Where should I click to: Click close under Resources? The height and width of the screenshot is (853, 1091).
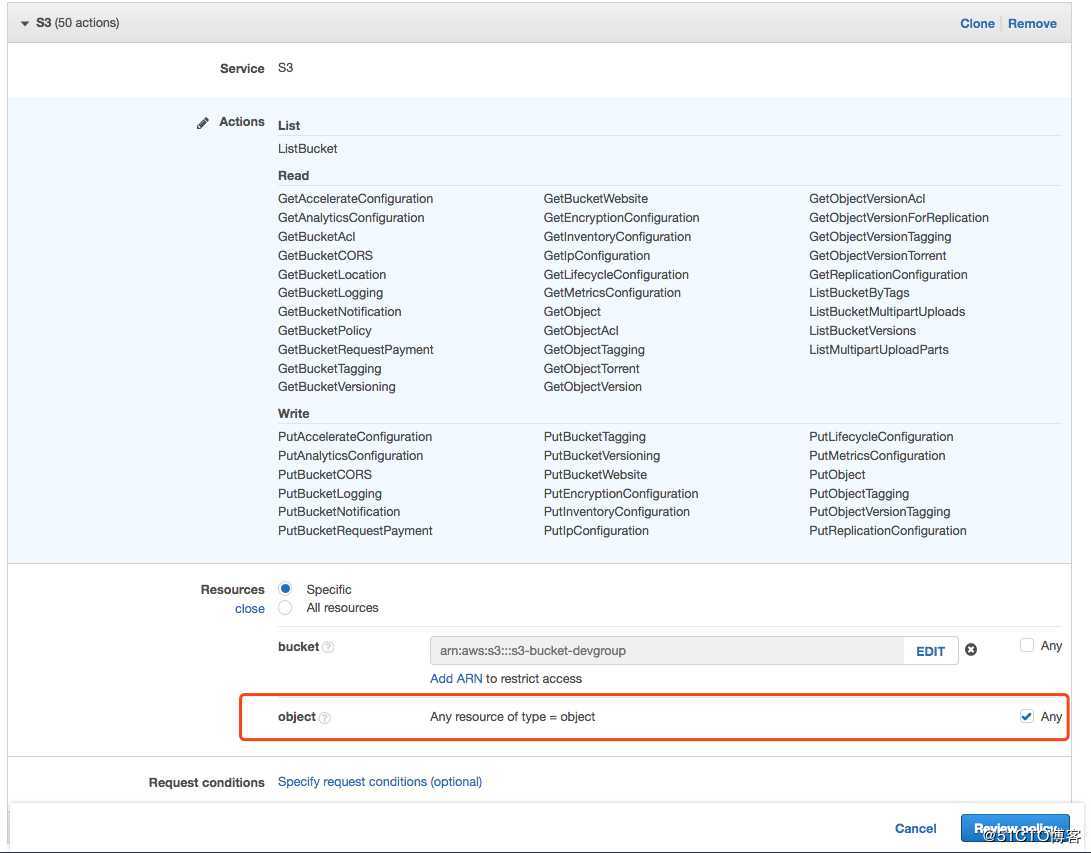coord(250,609)
